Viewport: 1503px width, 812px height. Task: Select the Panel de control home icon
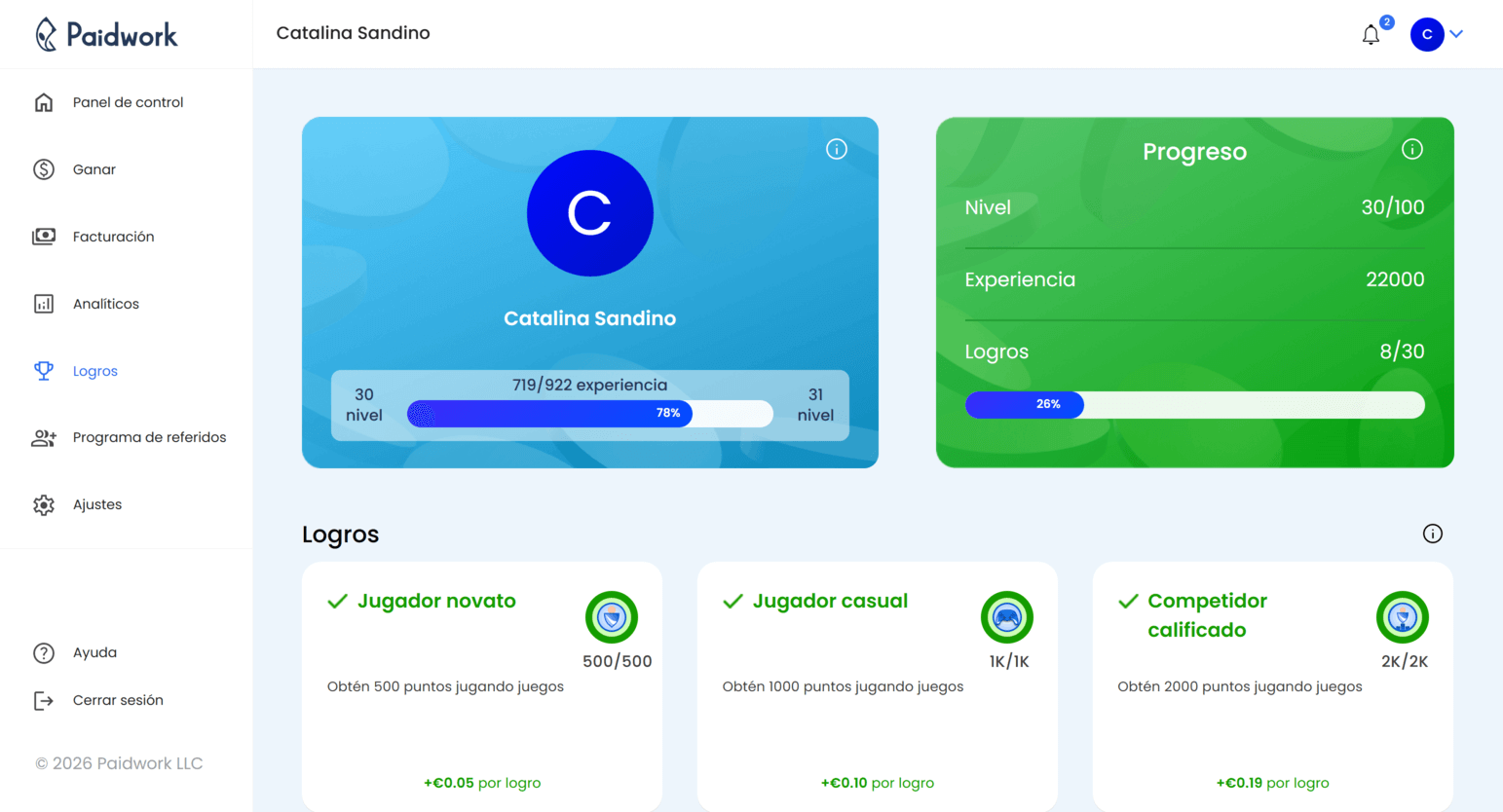coord(44,101)
